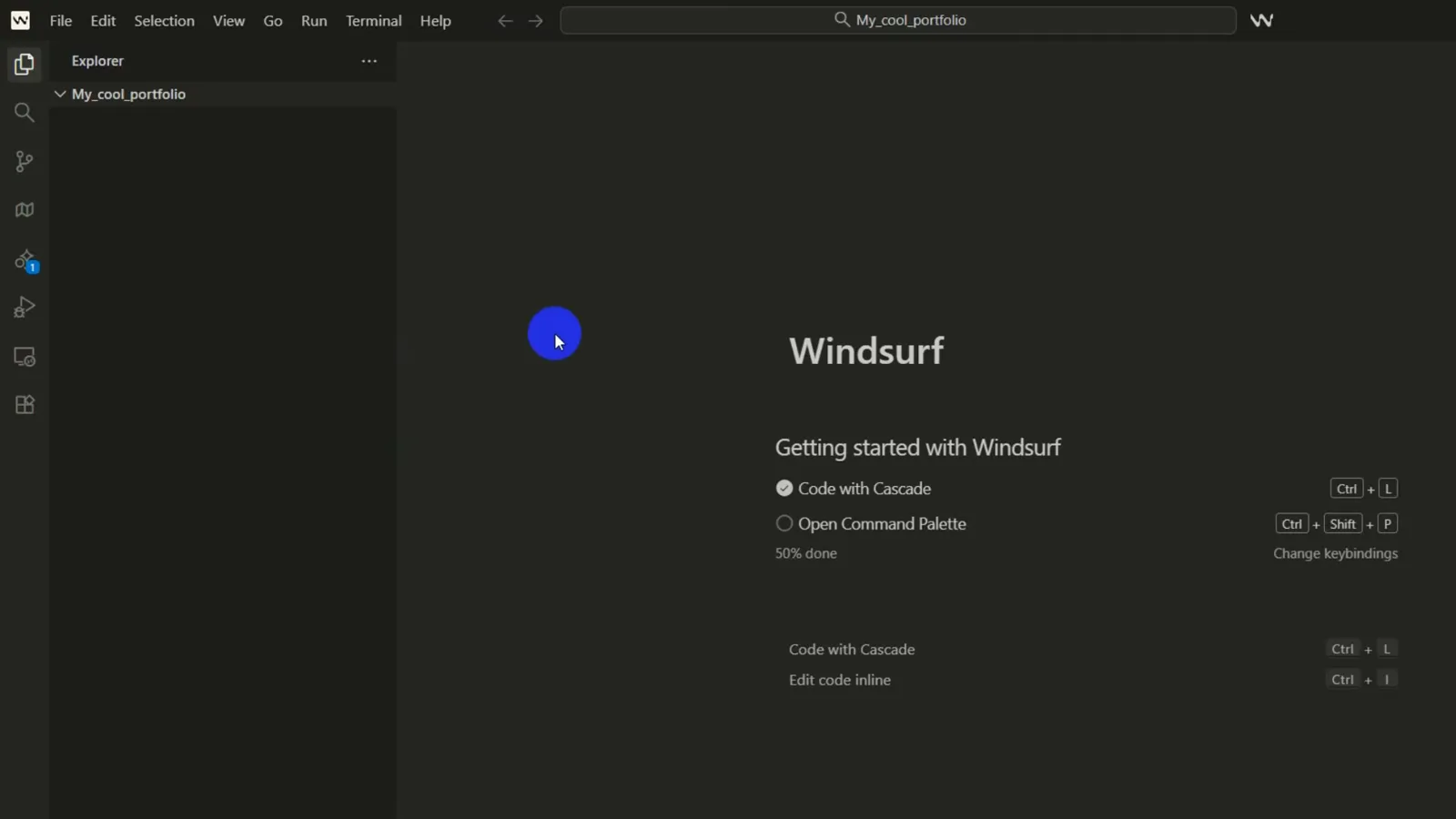Image resolution: width=1456 pixels, height=819 pixels.
Task: Click the lower Code with Cascade shortcut row
Action: click(1092, 649)
